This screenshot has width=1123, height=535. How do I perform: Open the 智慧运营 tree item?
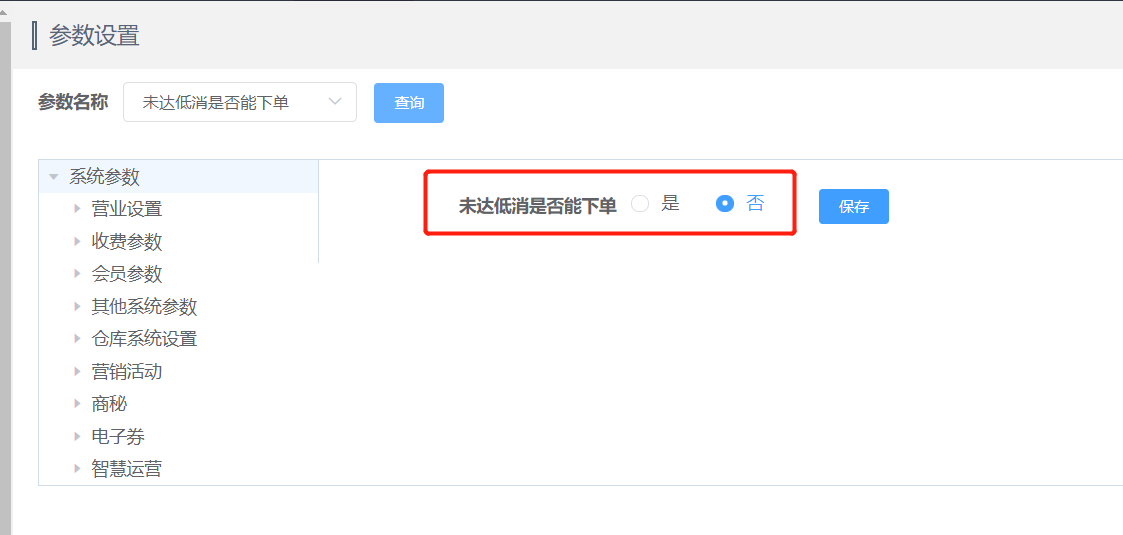pos(127,469)
